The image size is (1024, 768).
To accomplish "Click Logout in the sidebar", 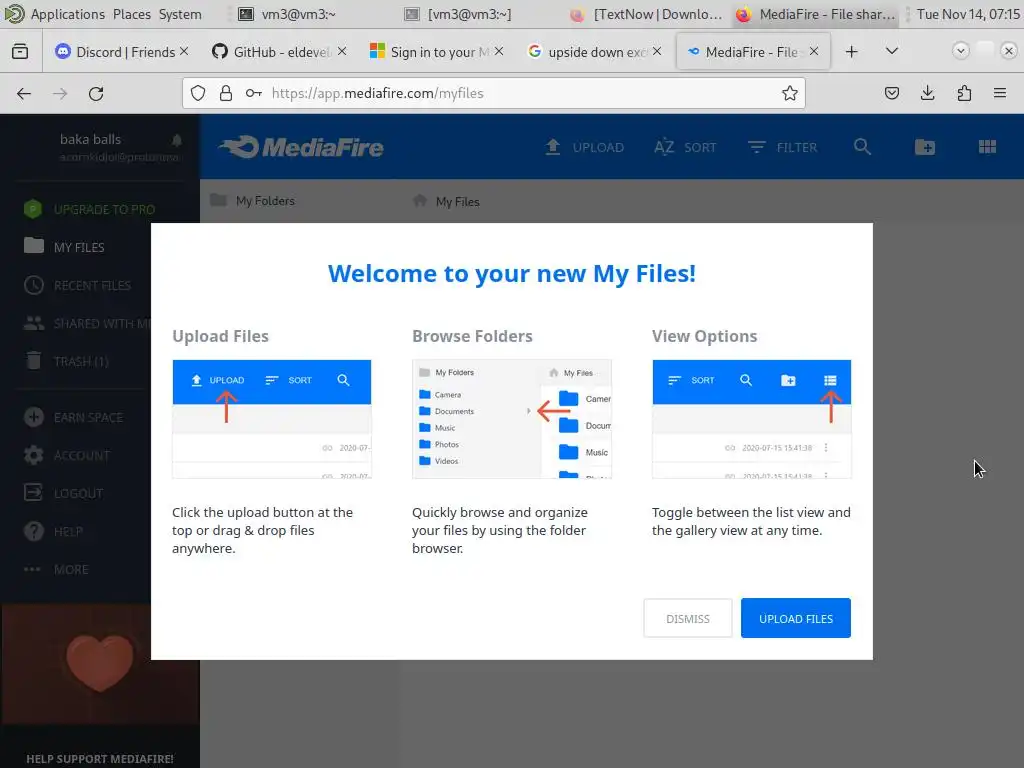I will pos(63,493).
